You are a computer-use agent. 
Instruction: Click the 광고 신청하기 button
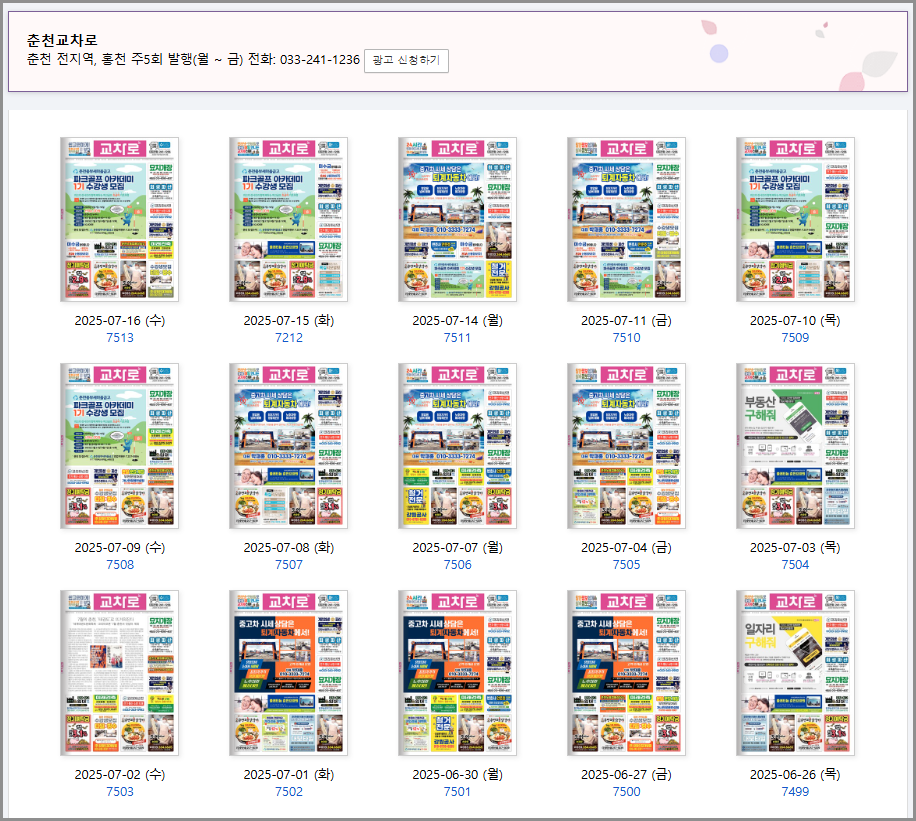click(x=406, y=60)
